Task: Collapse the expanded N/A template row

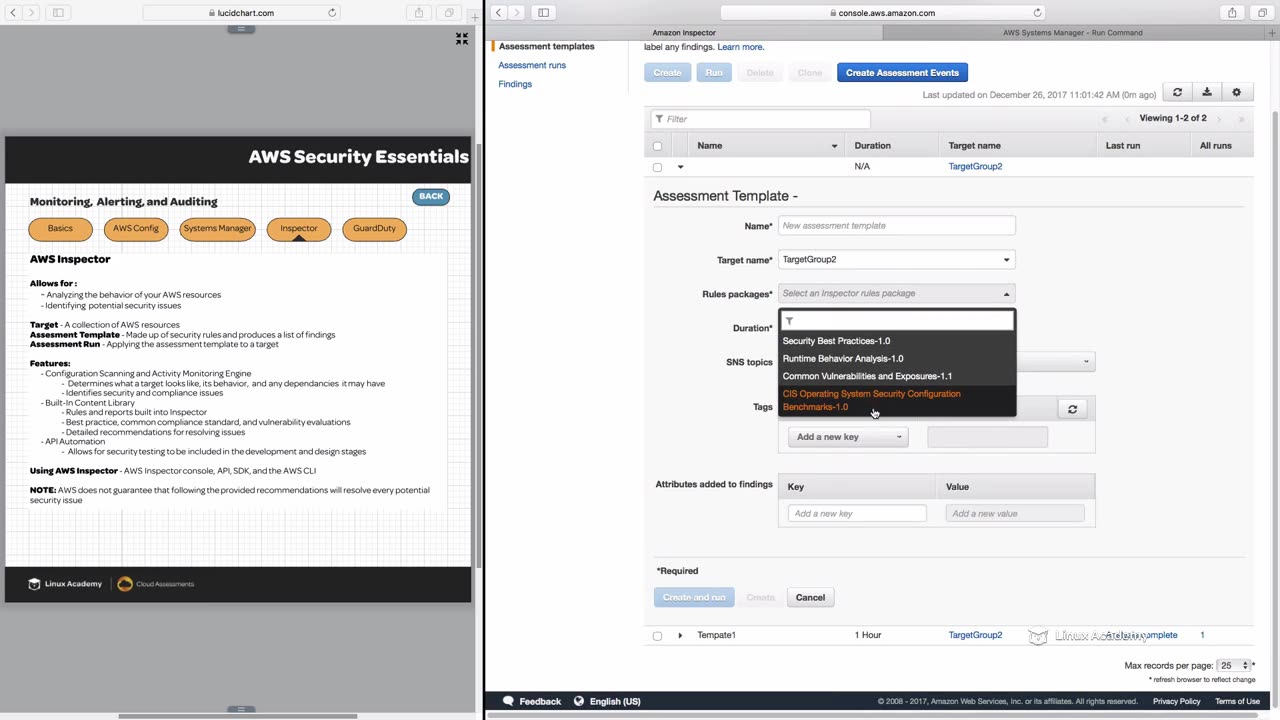Action: tap(680, 167)
